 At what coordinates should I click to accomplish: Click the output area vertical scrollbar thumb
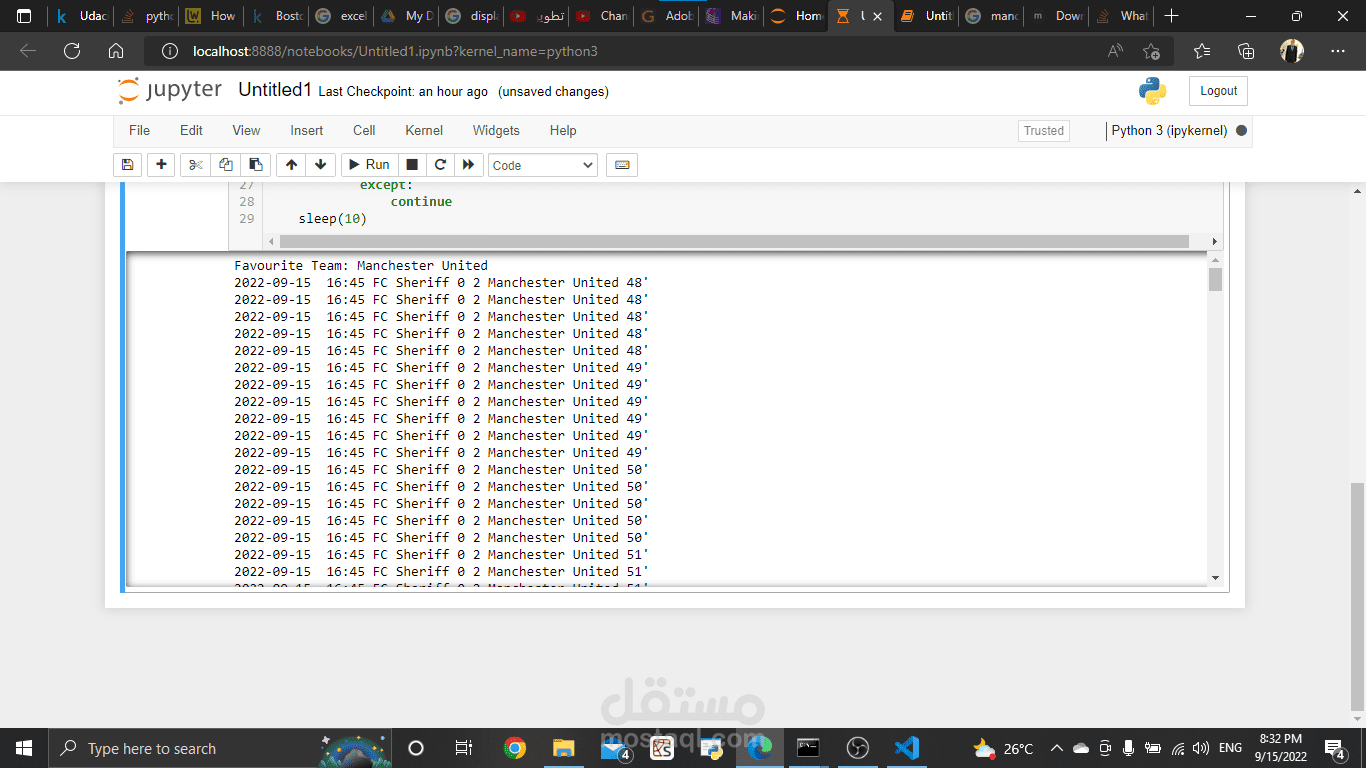point(1215,279)
